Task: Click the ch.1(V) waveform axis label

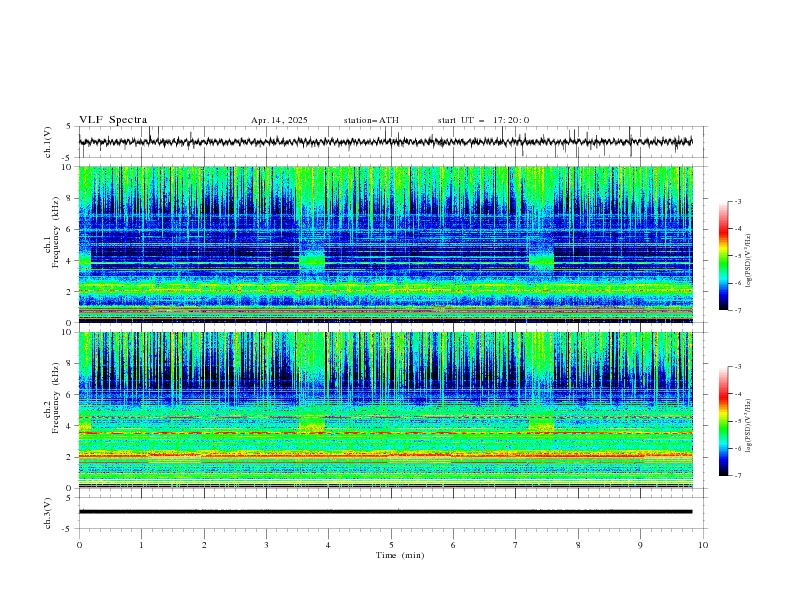Action: [48, 142]
